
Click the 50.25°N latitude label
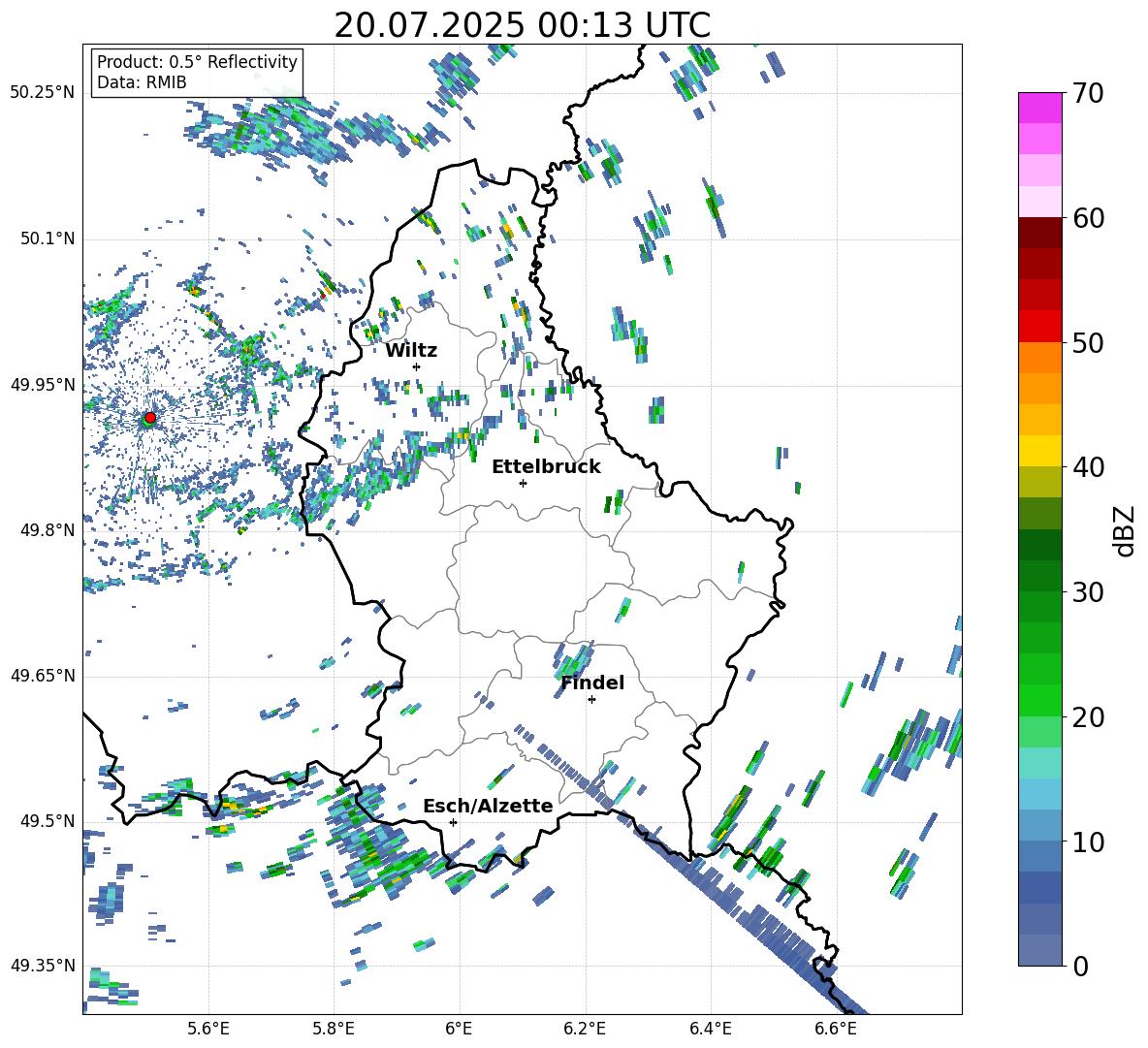point(43,93)
